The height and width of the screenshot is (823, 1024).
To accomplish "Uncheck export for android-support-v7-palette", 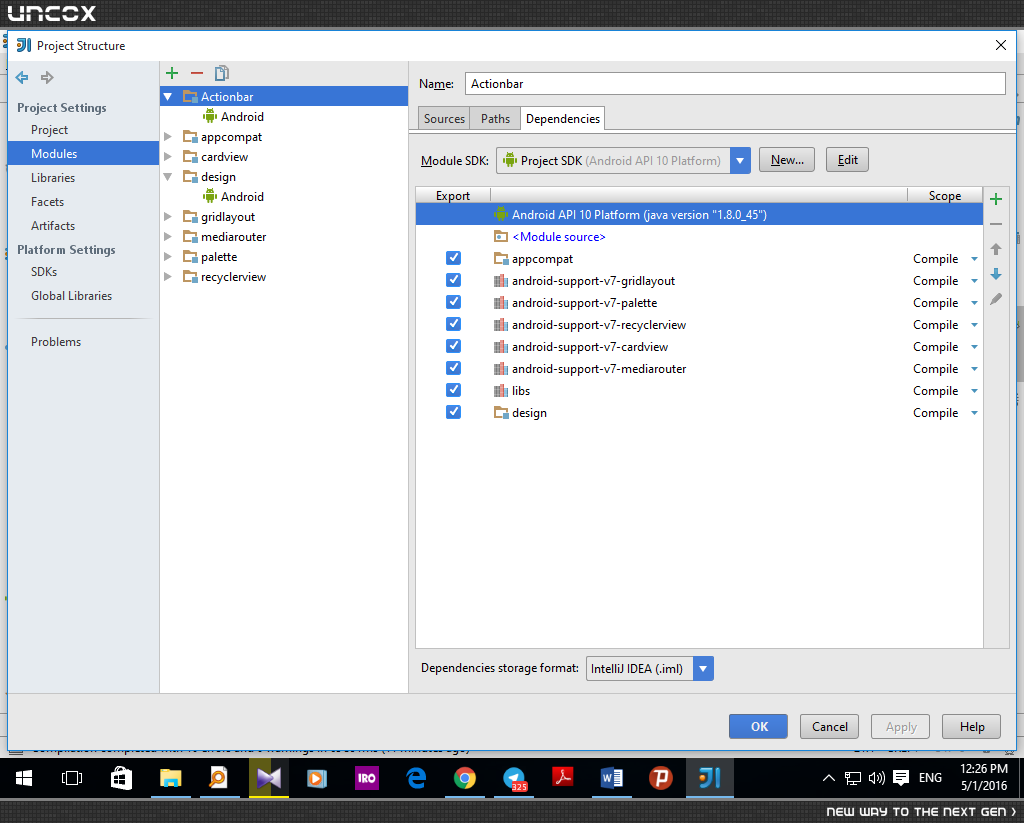I will 453,302.
